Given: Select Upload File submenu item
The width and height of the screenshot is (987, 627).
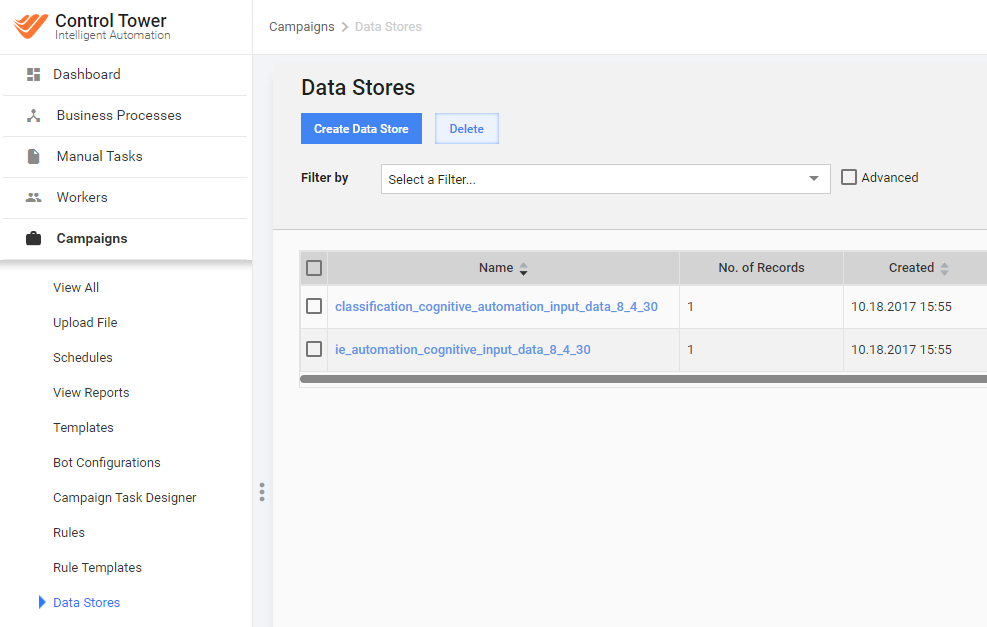Looking at the screenshot, I should 85,322.
